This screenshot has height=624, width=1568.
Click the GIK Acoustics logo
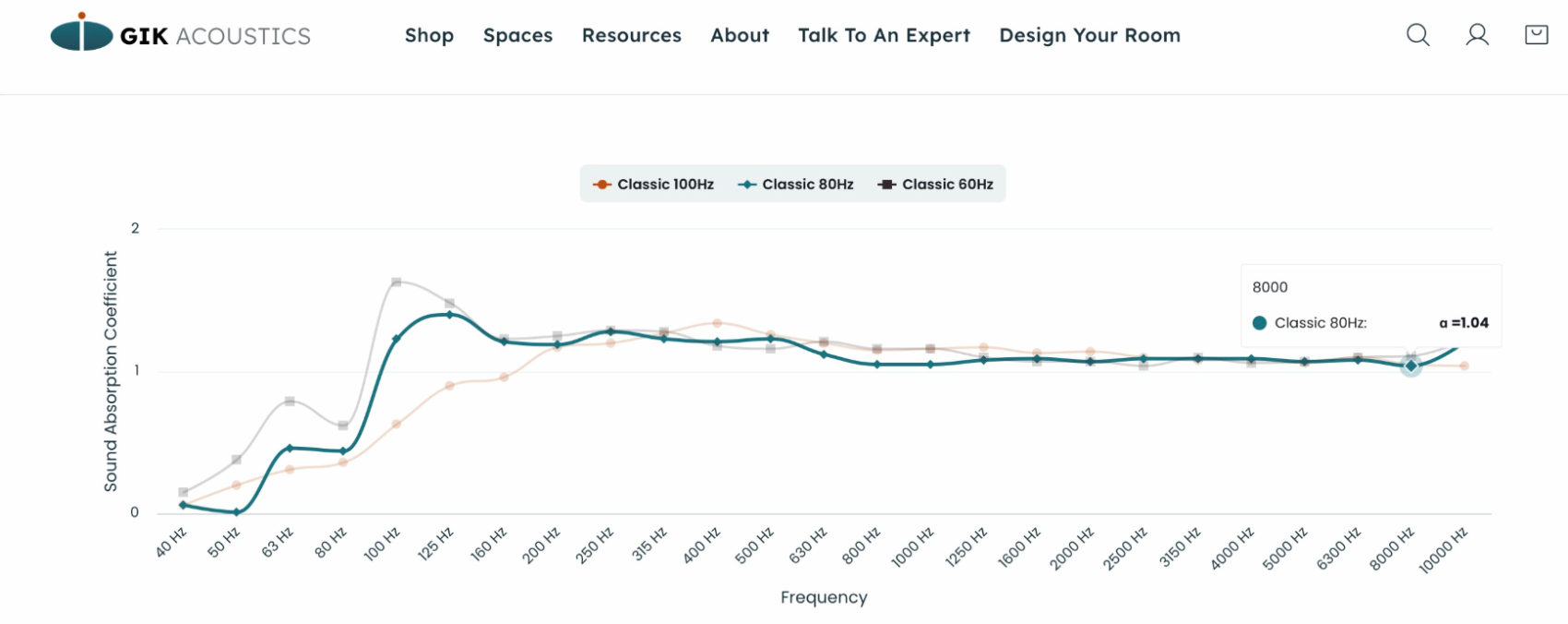click(181, 33)
